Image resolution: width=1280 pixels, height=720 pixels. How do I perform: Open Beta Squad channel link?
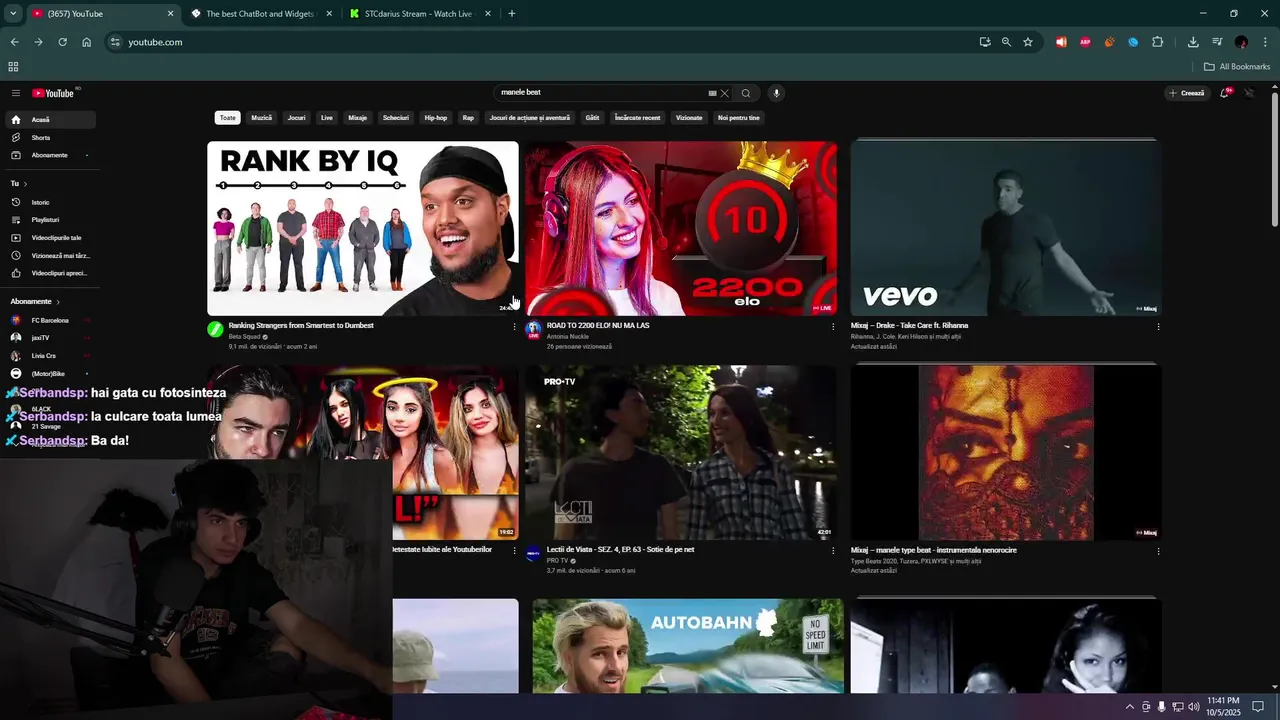coord(245,337)
